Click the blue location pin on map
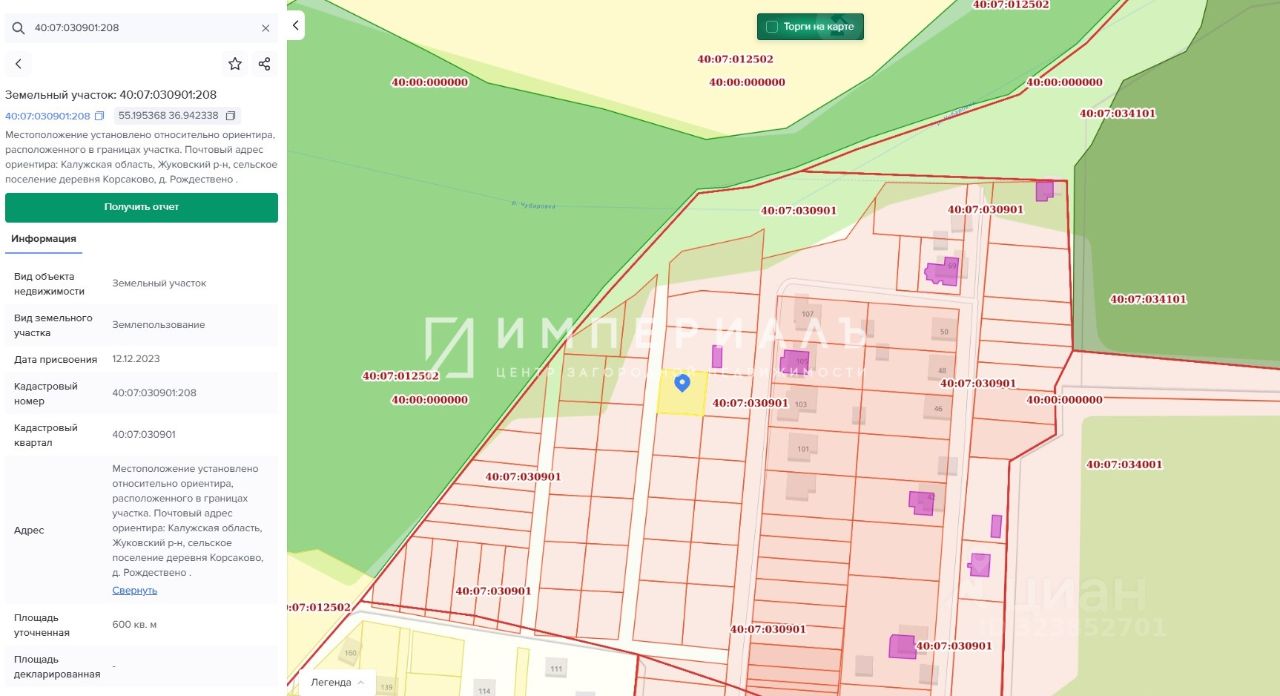Image resolution: width=1280 pixels, height=696 pixels. (x=682, y=382)
